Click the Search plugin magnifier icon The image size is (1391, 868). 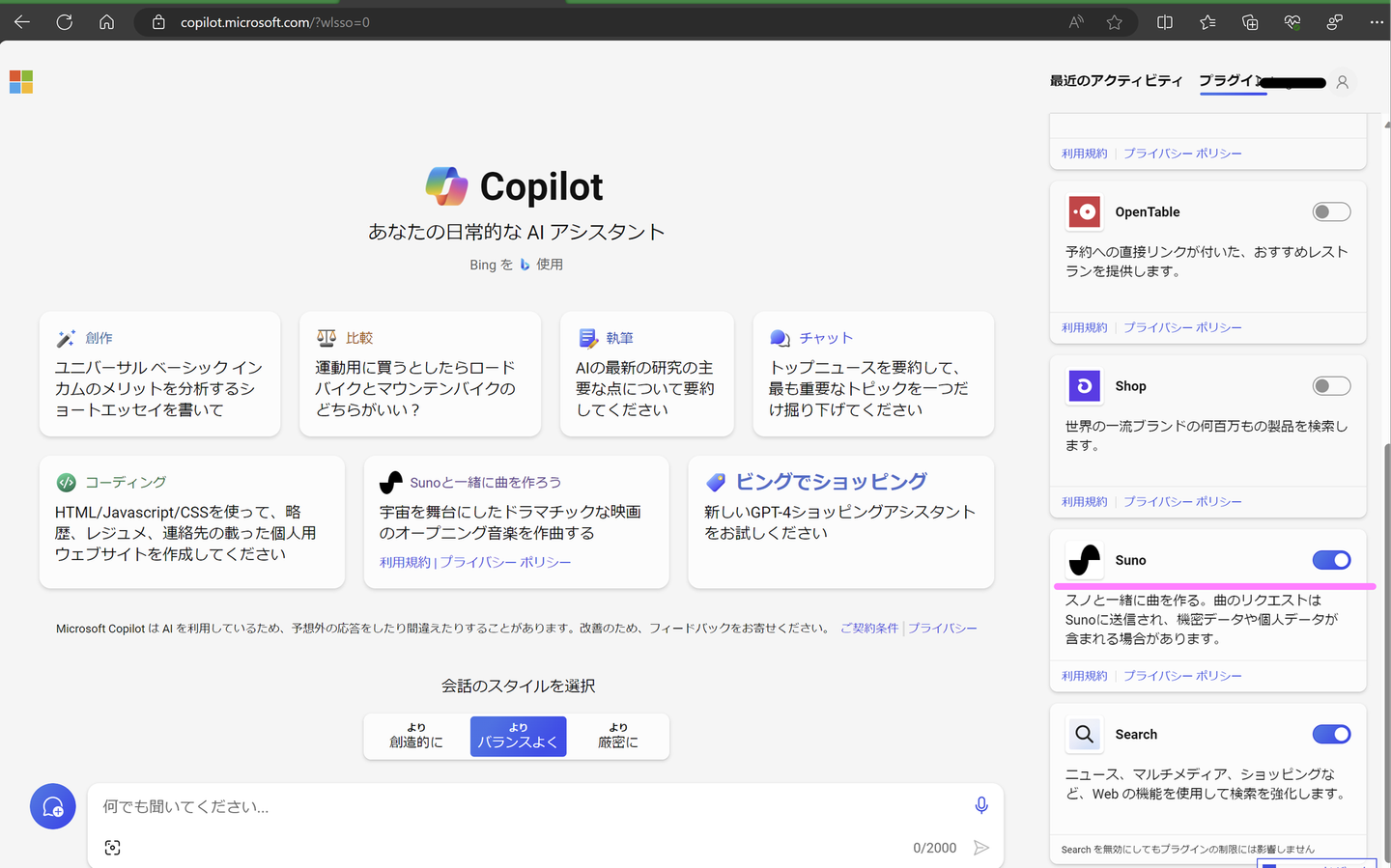pyautogui.click(x=1085, y=735)
